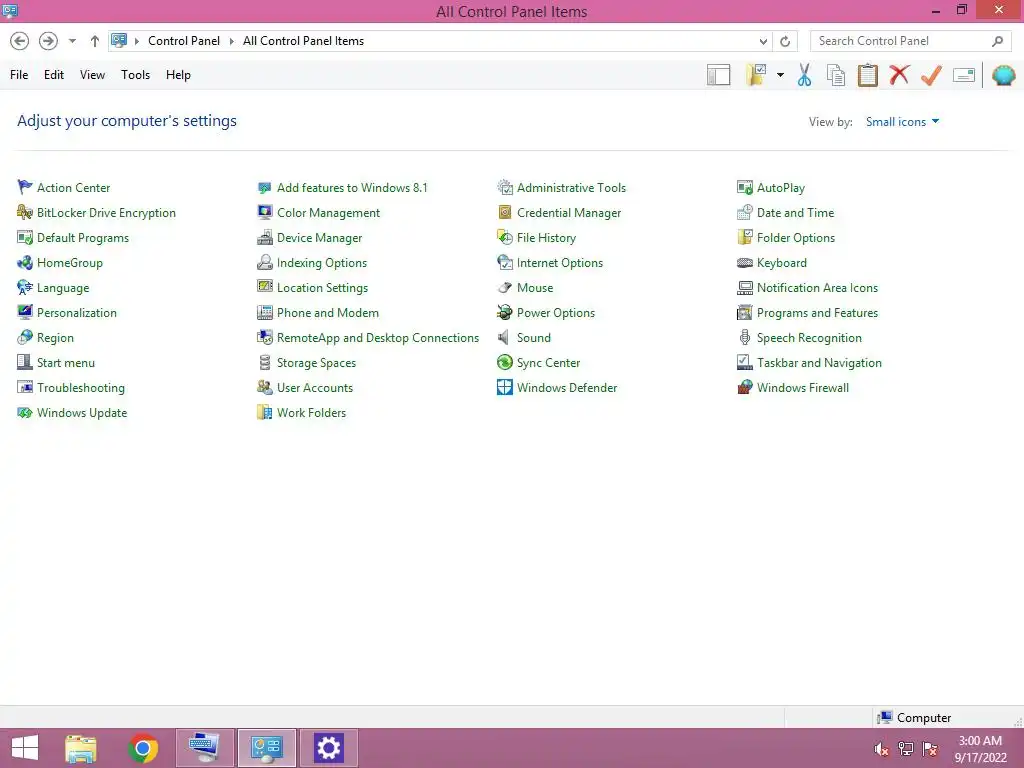Open Administrative Tools link
The width and height of the screenshot is (1024, 768).
click(x=571, y=187)
